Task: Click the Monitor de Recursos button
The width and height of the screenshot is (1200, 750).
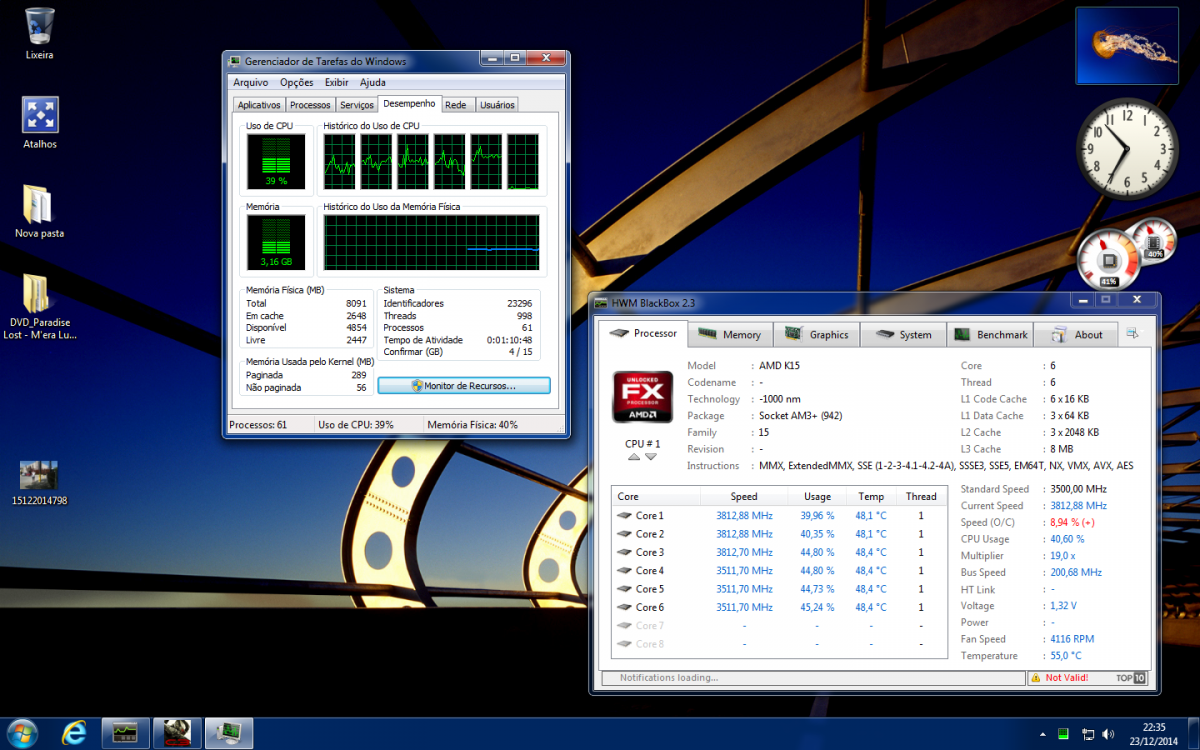Action: click(464, 386)
